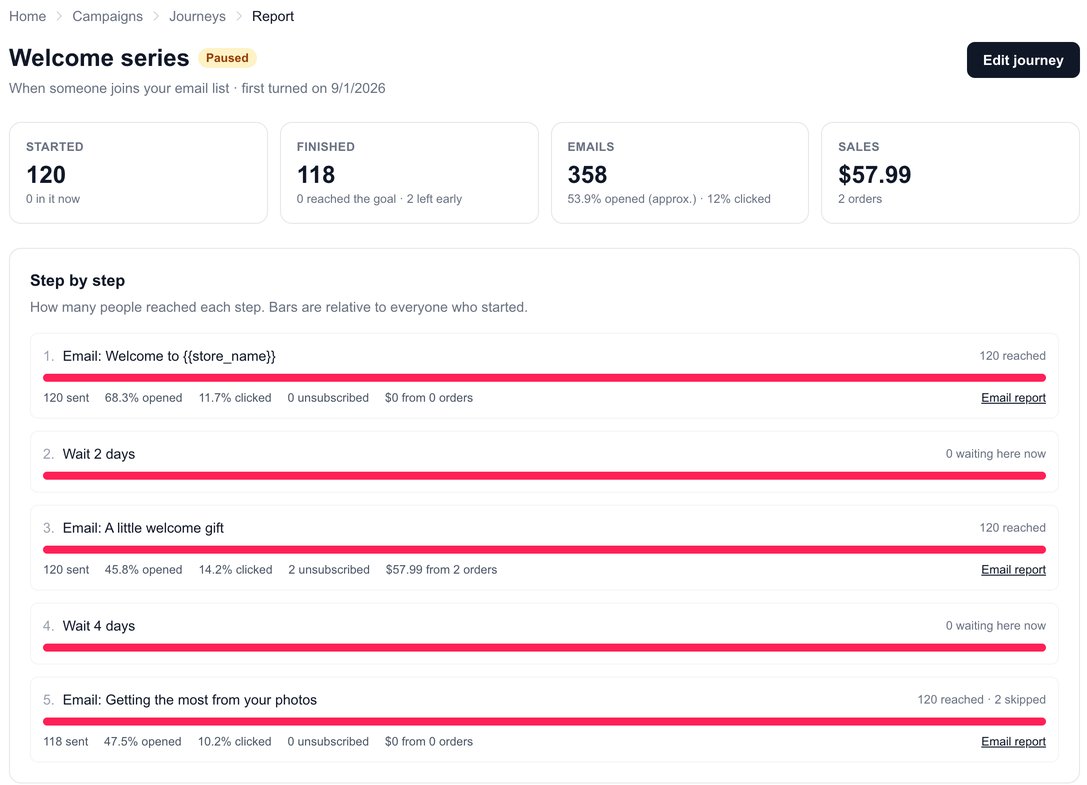This screenshot has height=785, width=1087.
Task: Click '2 unsubscribed' in step 3
Action: coord(329,569)
